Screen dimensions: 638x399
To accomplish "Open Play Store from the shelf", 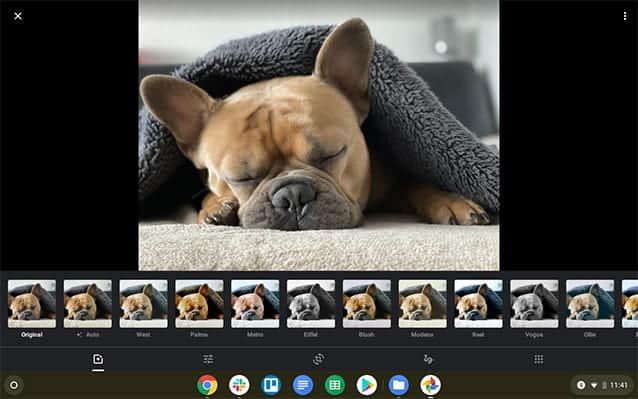I will [367, 385].
